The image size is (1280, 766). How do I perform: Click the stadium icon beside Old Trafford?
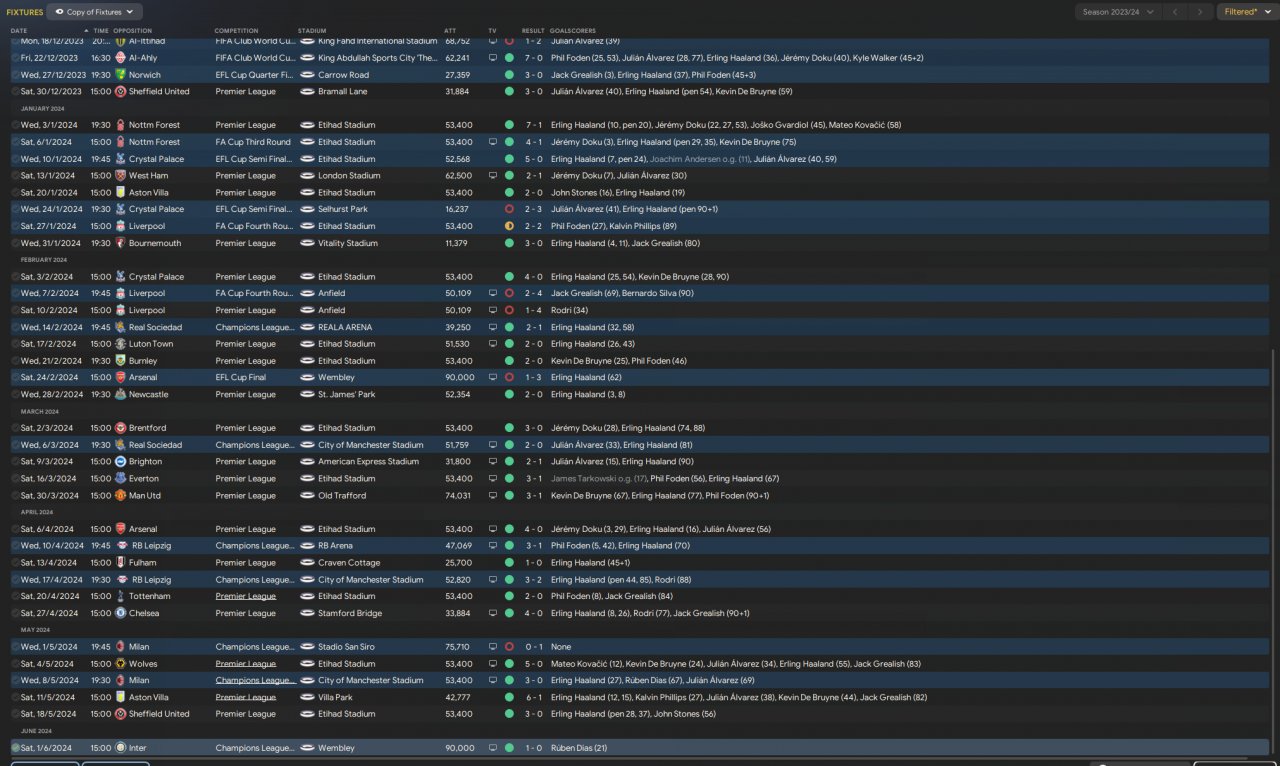[307, 496]
